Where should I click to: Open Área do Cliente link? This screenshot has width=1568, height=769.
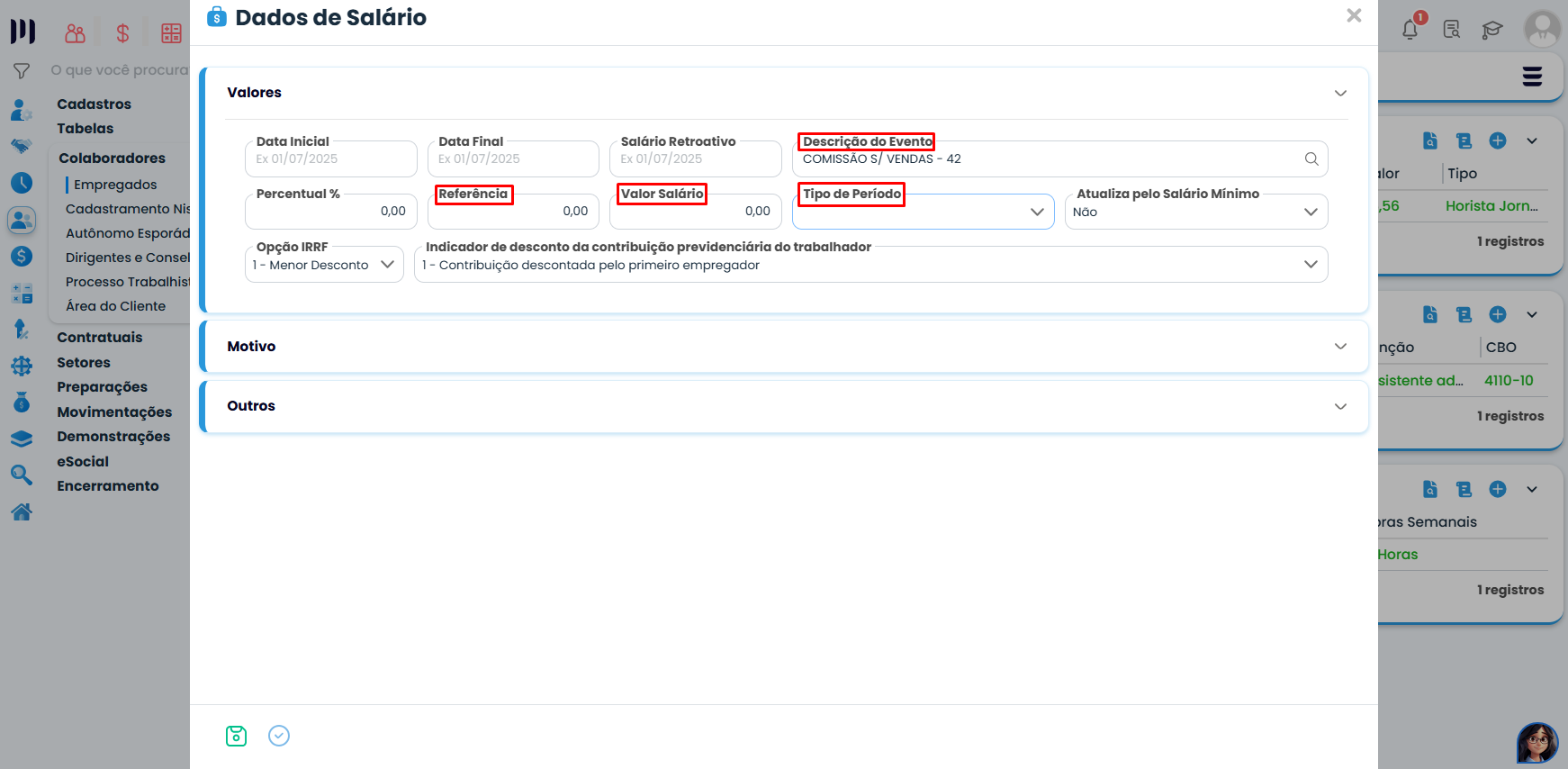tap(116, 306)
